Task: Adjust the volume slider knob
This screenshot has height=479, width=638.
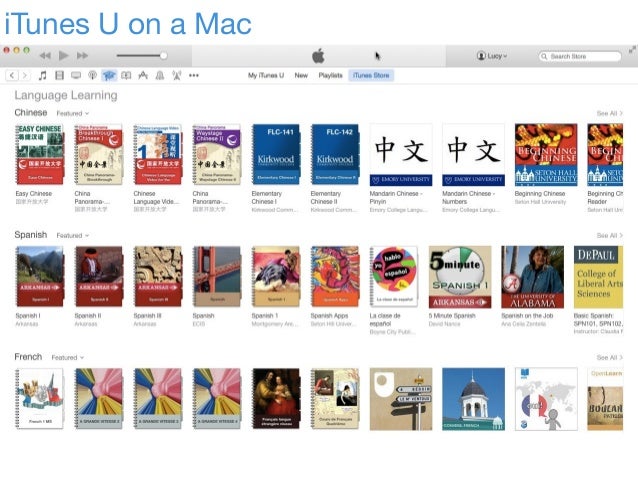Action: (x=164, y=55)
